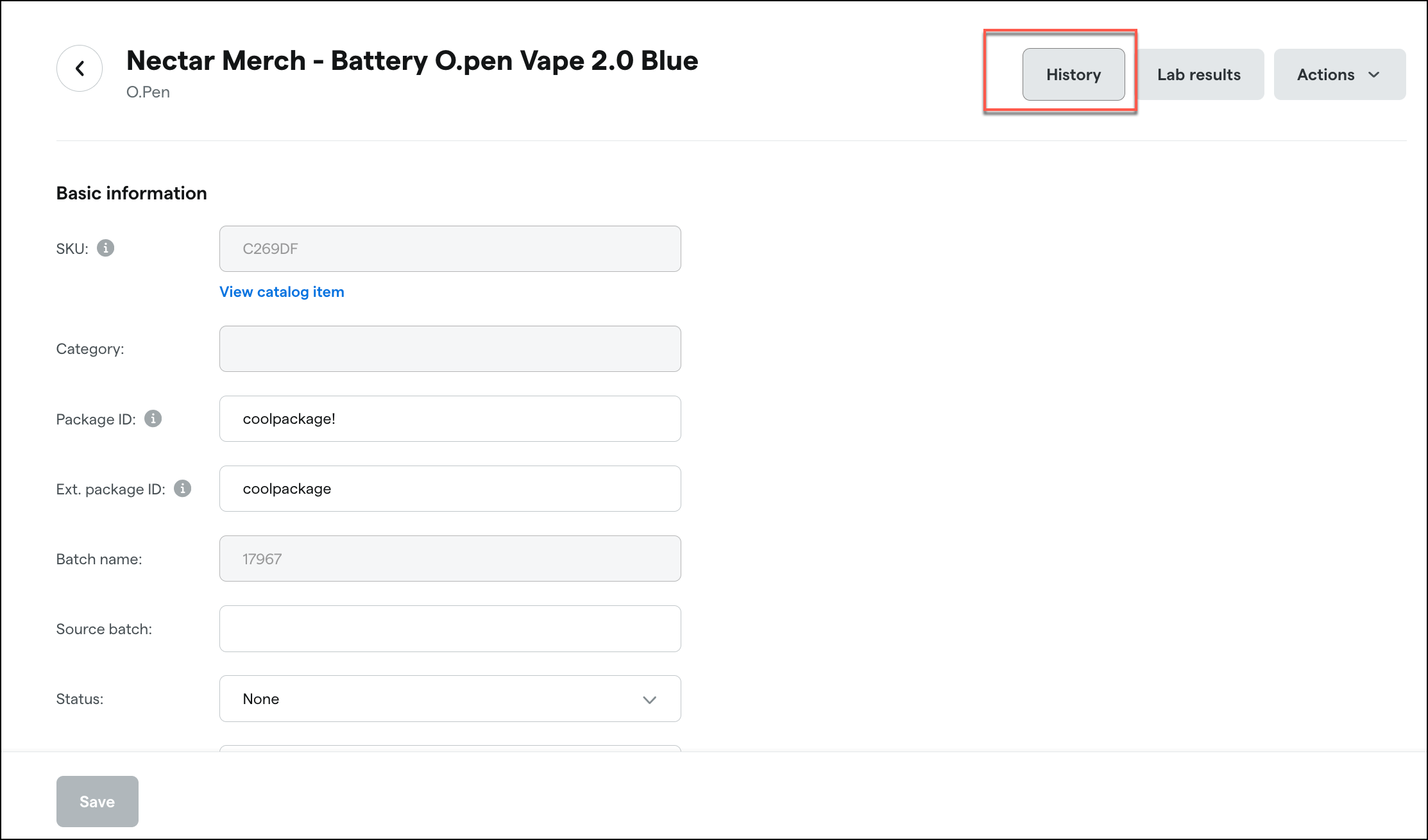The image size is (1428, 840).
Task: Click the Basic information heading
Action: tap(132, 193)
